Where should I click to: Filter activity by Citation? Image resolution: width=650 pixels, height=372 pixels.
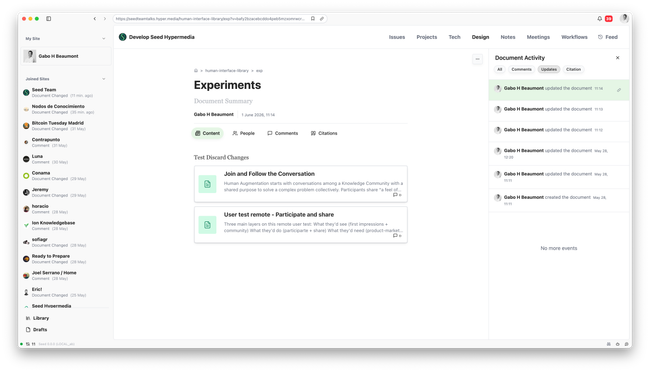[x=573, y=69]
